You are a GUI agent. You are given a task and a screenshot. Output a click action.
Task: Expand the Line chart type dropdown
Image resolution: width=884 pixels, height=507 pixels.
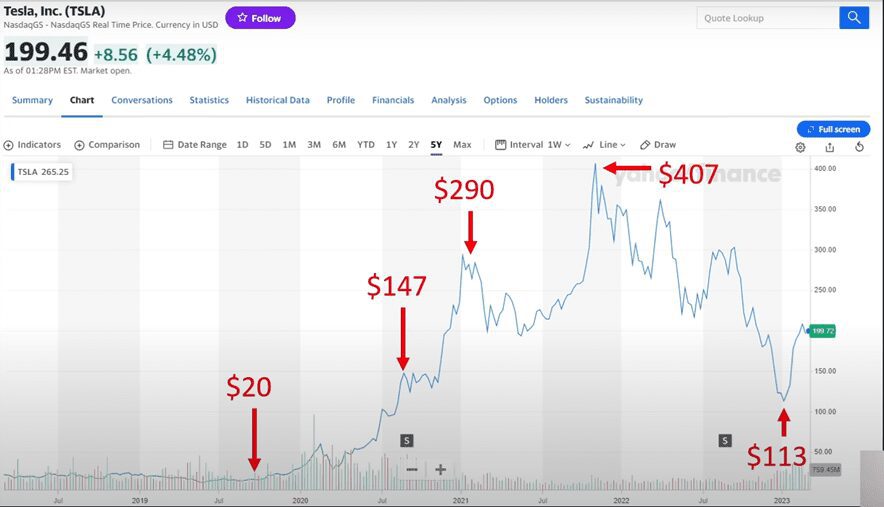pyautogui.click(x=604, y=145)
